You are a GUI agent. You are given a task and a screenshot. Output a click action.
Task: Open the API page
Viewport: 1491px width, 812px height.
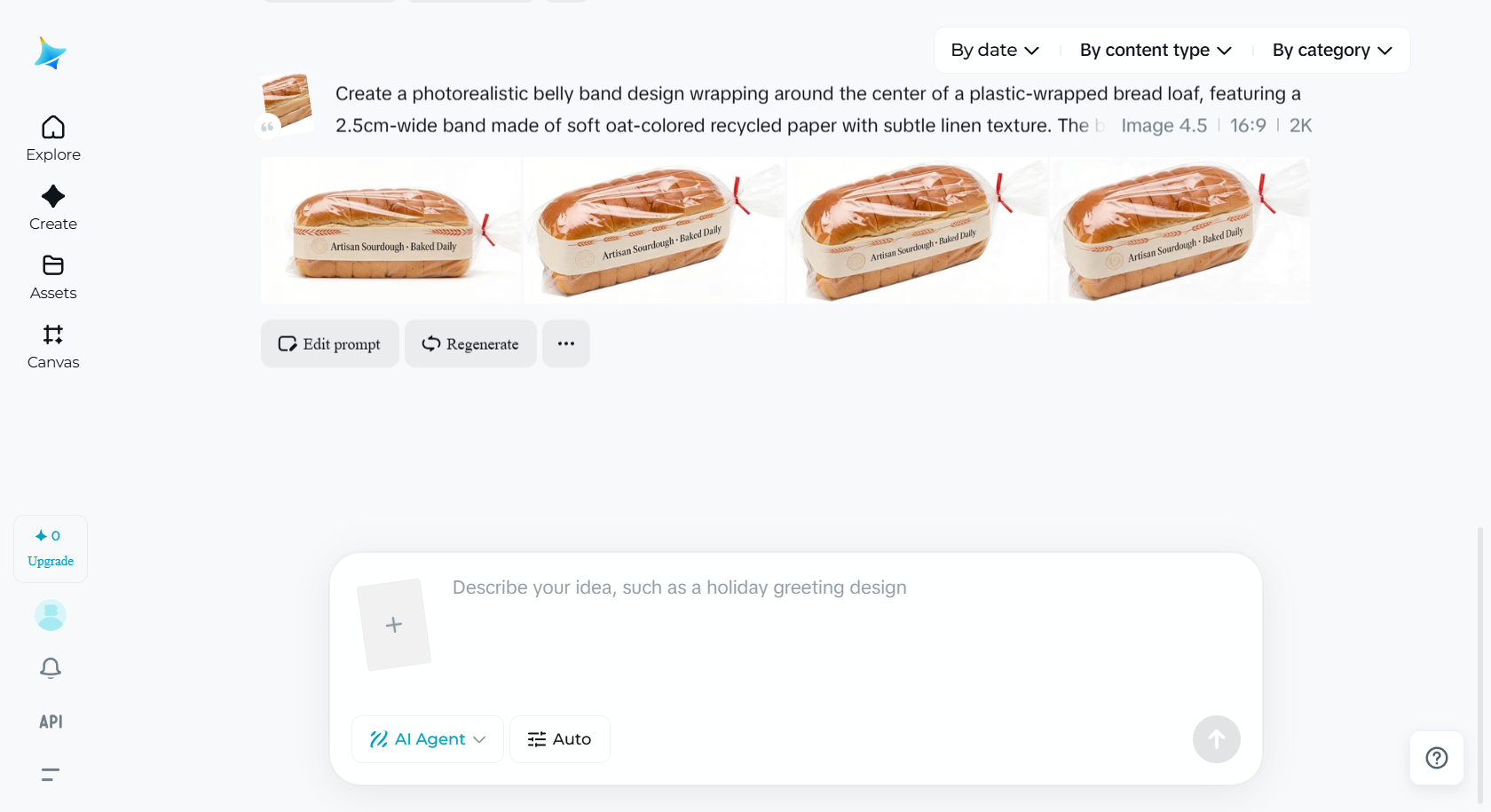[51, 721]
